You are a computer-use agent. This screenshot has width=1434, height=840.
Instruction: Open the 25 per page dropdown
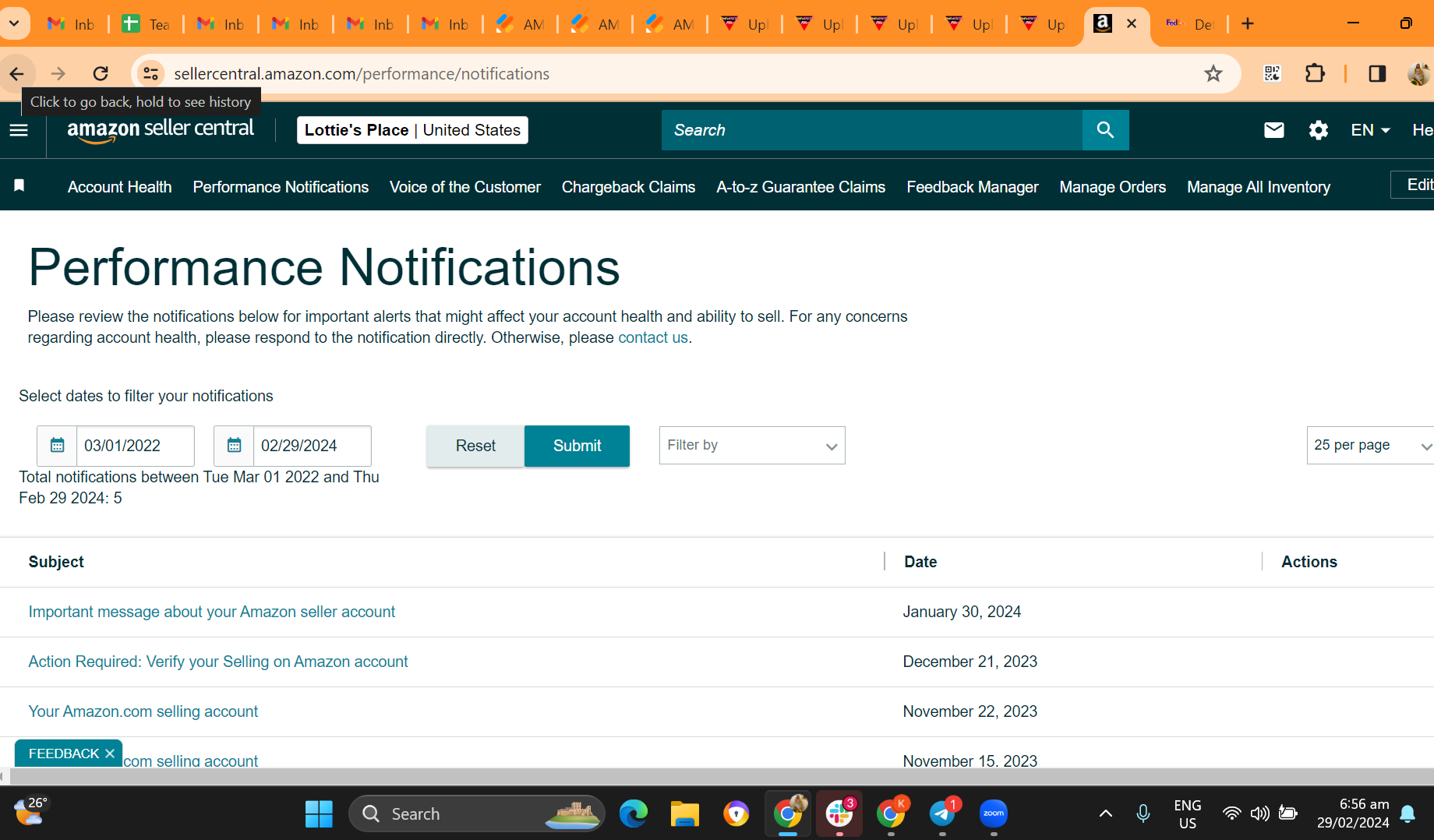(x=1370, y=446)
